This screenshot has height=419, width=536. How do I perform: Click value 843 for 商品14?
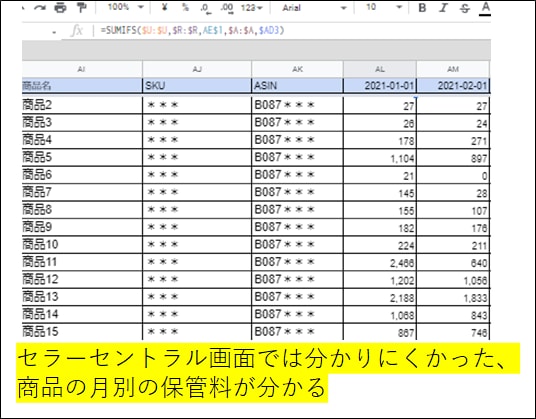453,314
